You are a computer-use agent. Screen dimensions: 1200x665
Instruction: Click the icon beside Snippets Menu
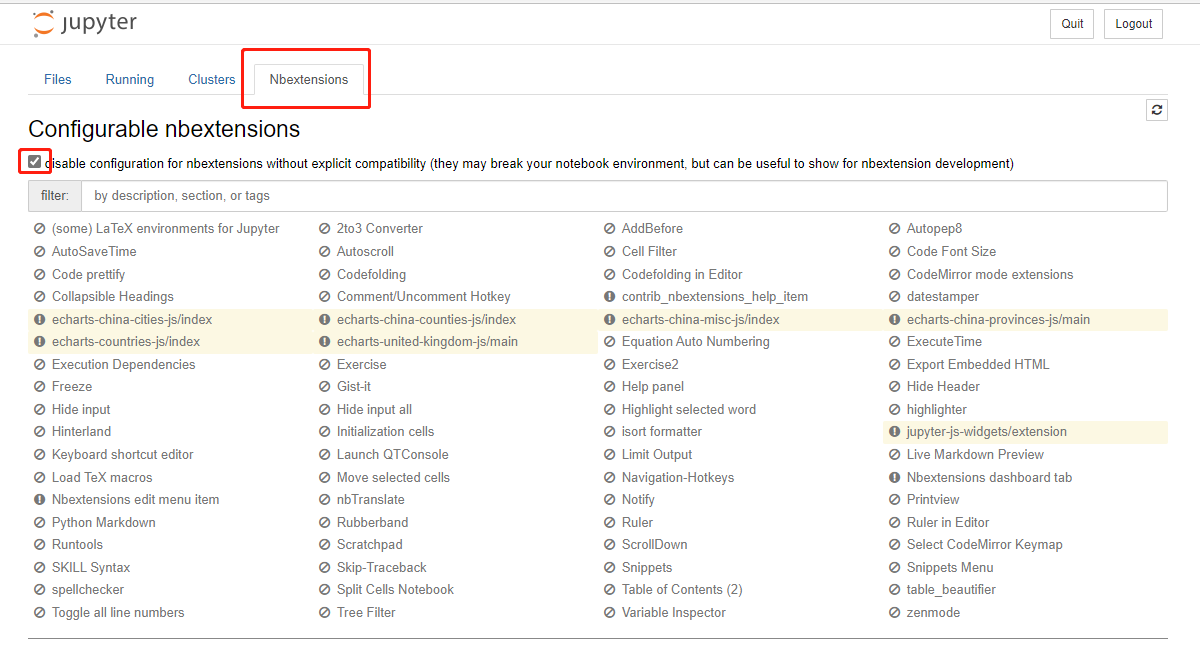(895, 568)
